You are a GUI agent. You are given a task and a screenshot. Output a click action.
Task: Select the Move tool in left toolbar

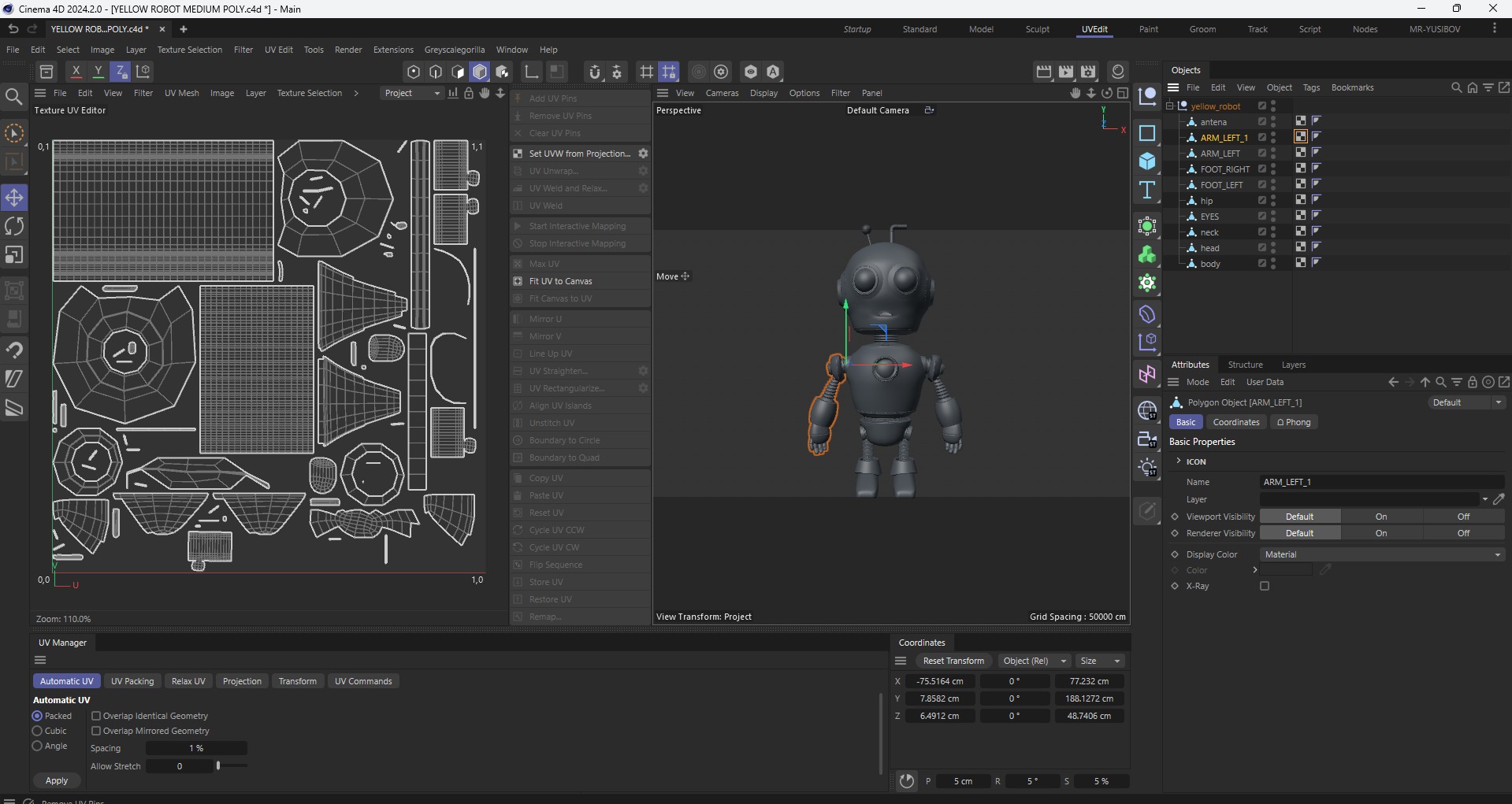tap(14, 198)
